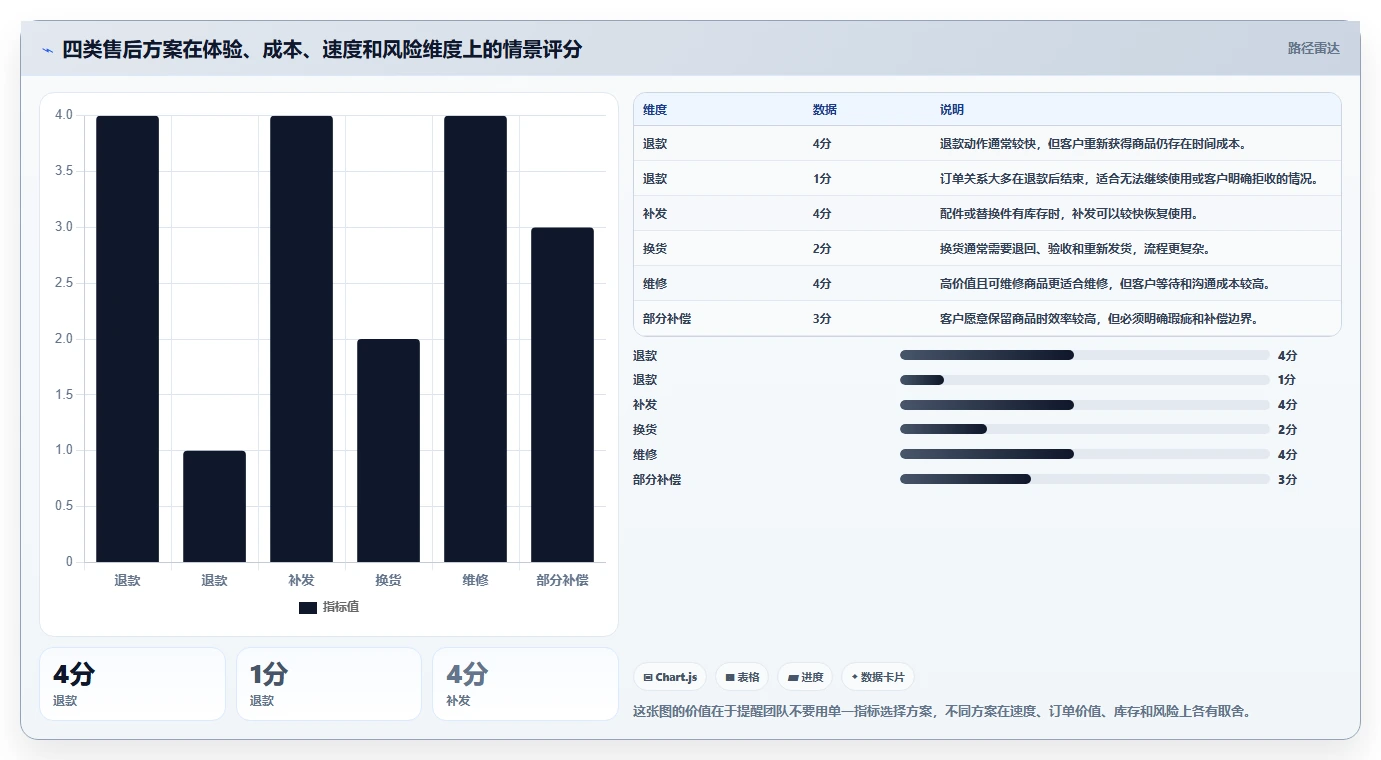Click the page title 四类售后方案 heading

(x=321, y=49)
